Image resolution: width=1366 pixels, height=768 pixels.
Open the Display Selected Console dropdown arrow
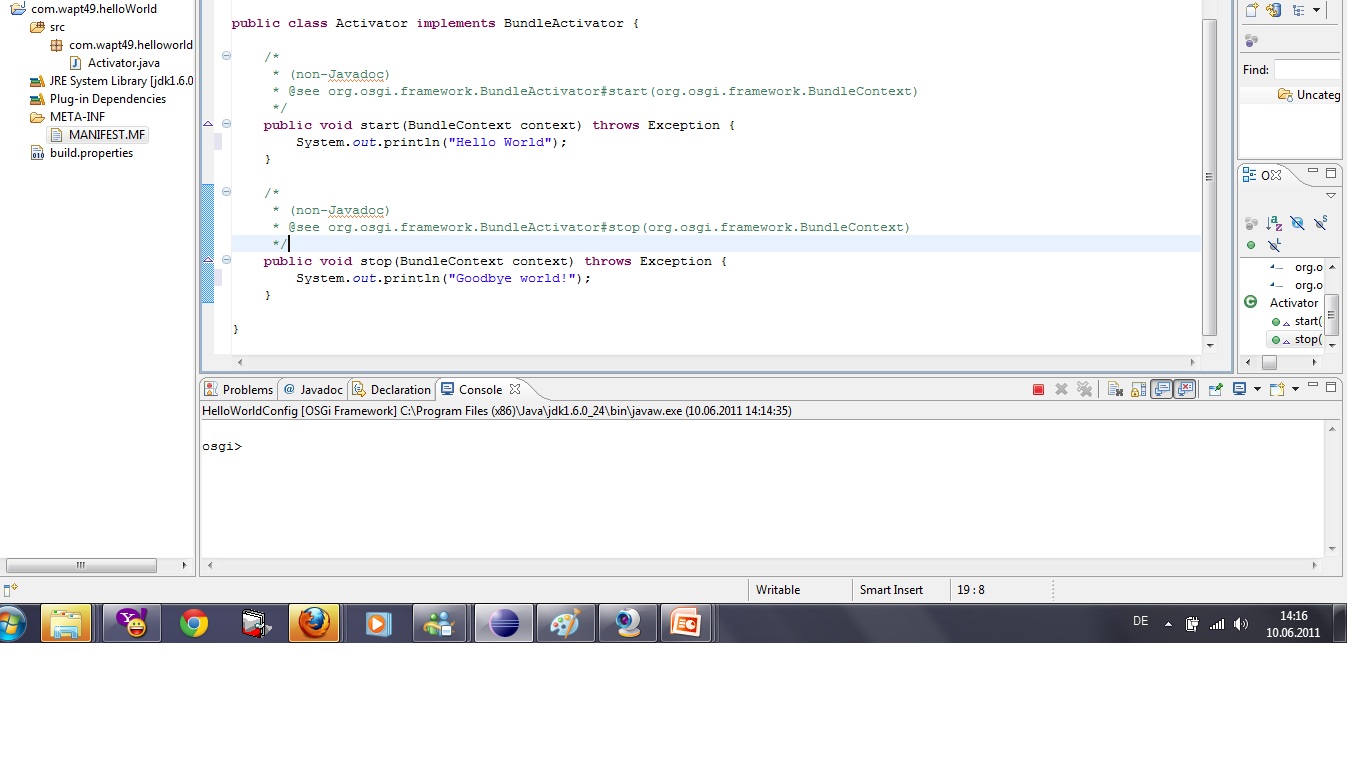[x=1256, y=390]
